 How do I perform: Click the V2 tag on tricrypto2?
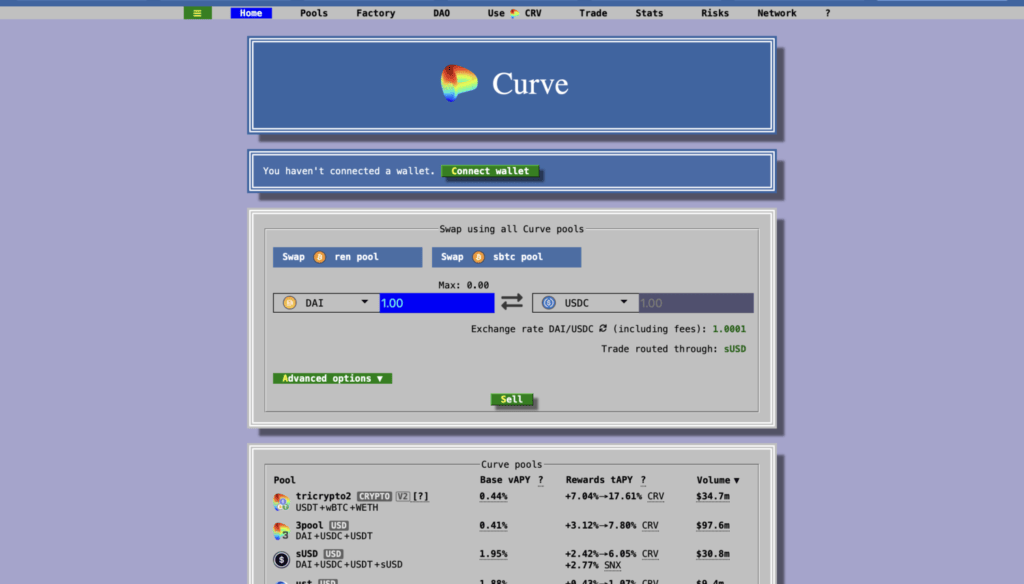click(402, 496)
